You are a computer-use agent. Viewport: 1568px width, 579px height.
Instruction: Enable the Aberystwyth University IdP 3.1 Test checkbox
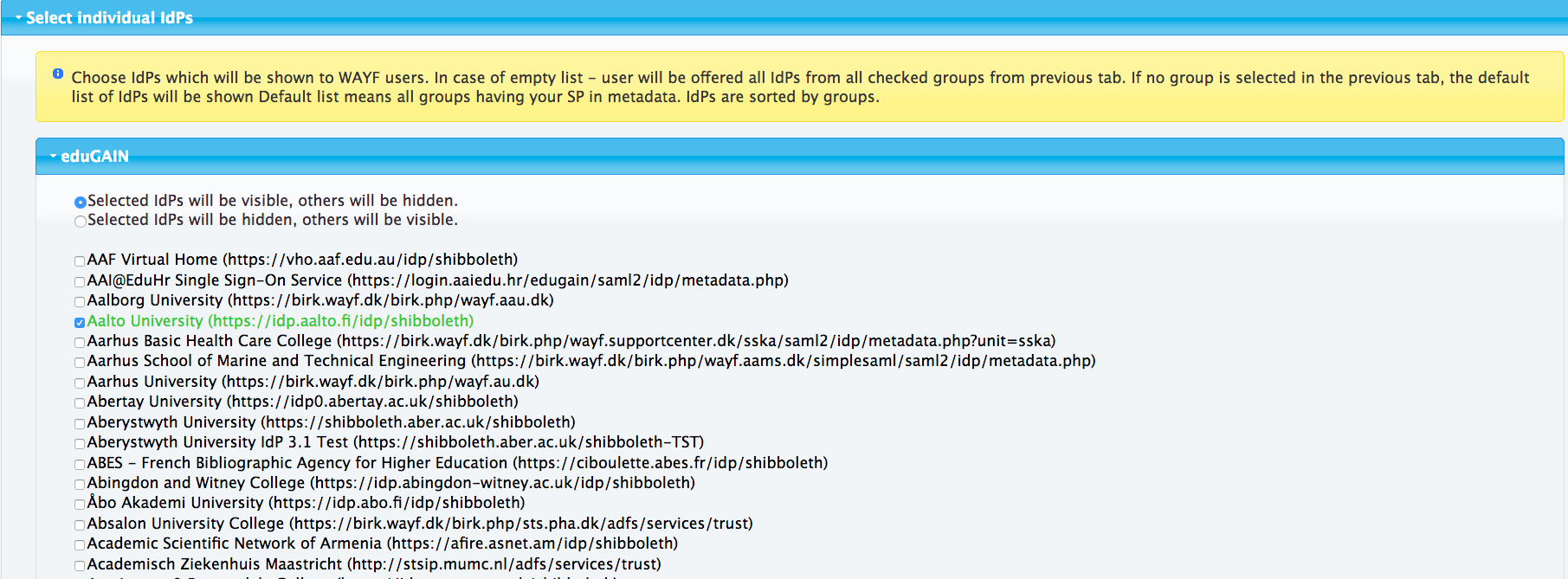coord(80,444)
